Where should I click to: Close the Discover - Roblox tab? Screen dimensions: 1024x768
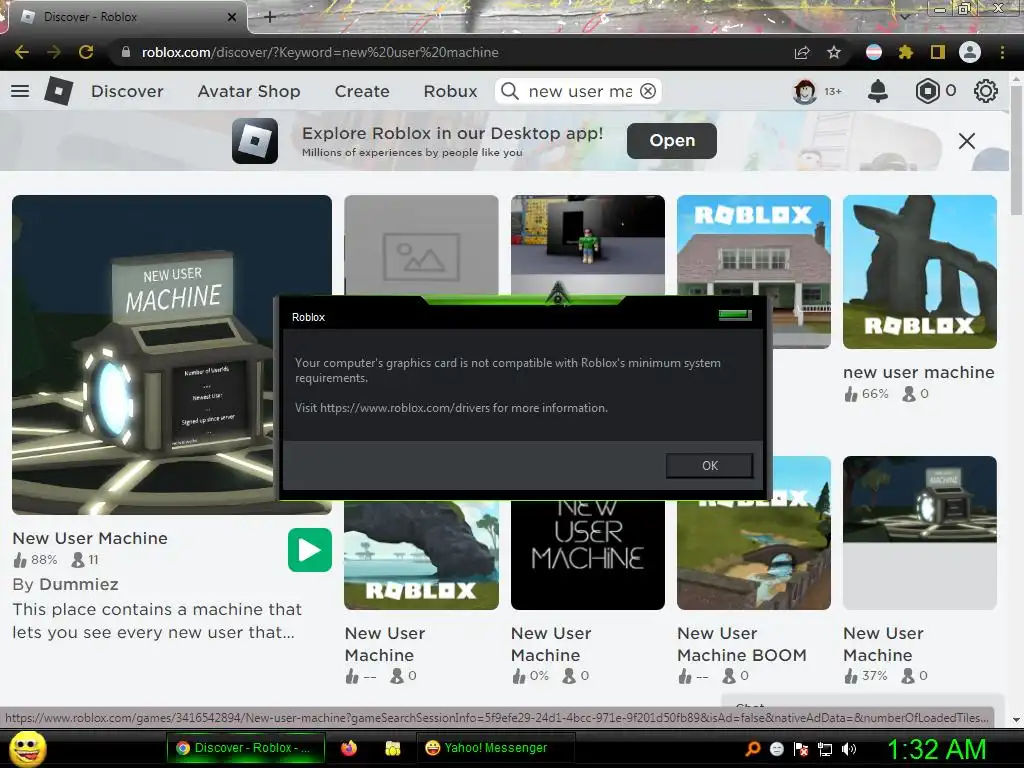pos(231,17)
